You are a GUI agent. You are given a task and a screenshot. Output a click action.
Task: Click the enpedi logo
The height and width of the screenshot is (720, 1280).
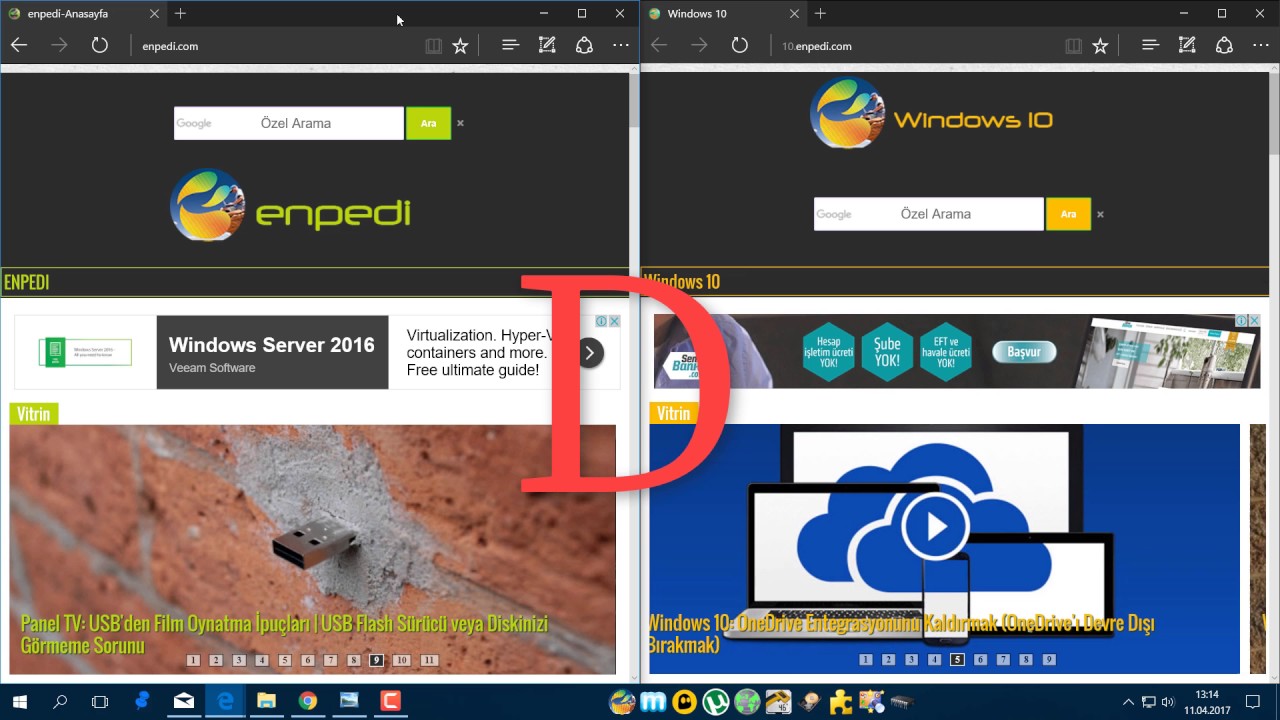[290, 205]
